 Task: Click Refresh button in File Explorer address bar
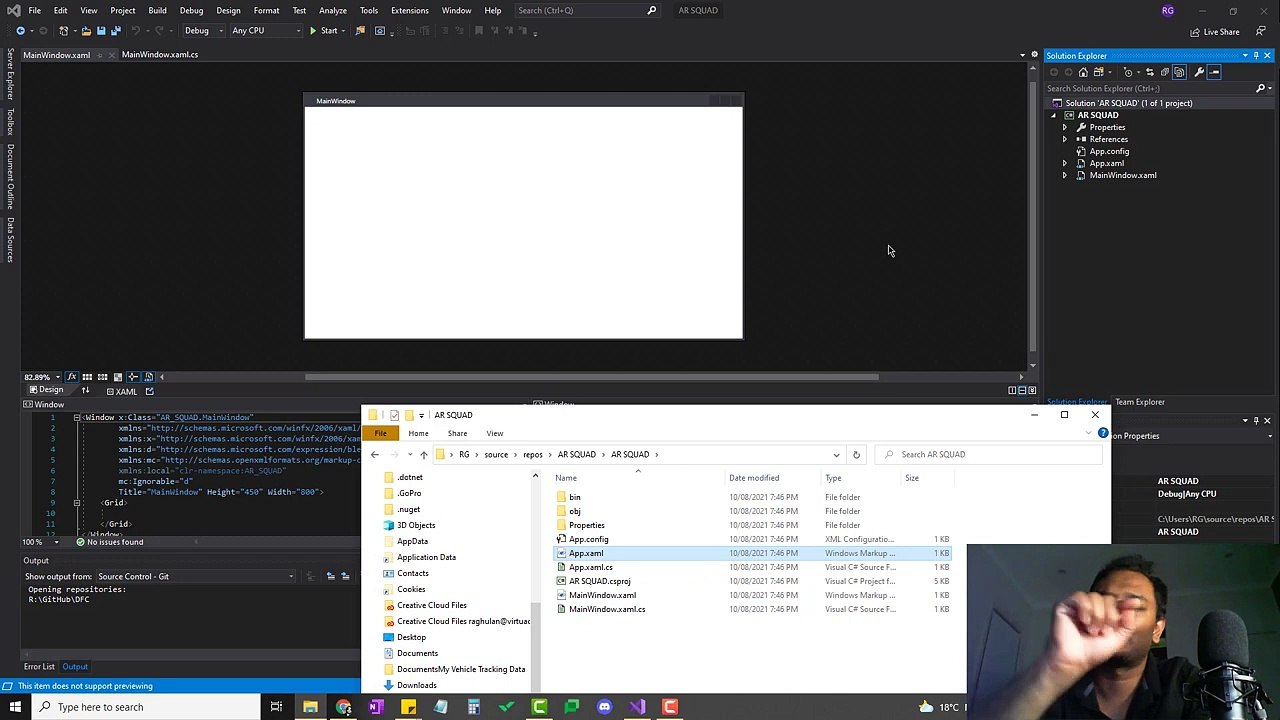click(x=856, y=454)
